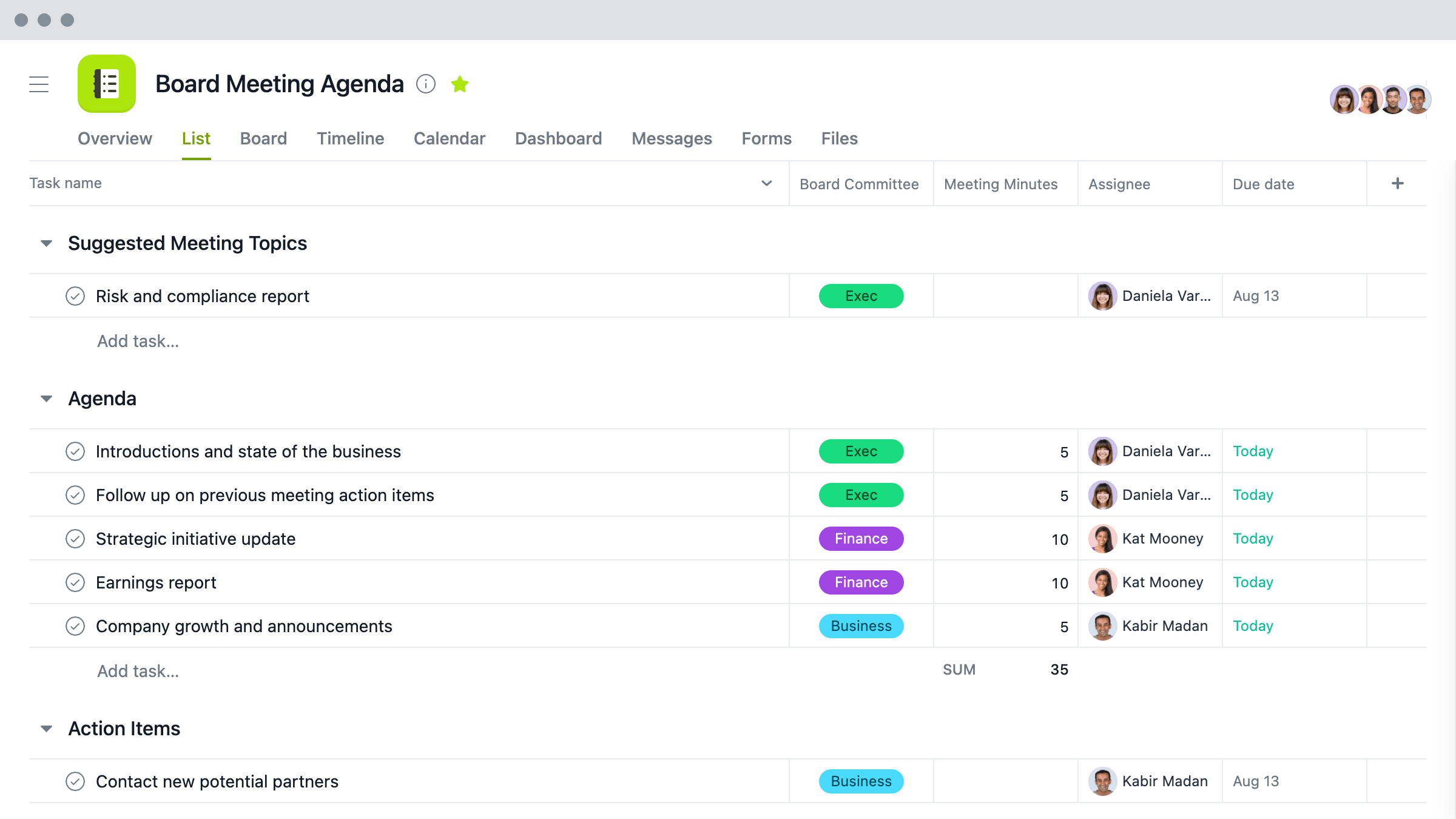Click the add column icon on the right
The height and width of the screenshot is (819, 1456).
point(1399,183)
